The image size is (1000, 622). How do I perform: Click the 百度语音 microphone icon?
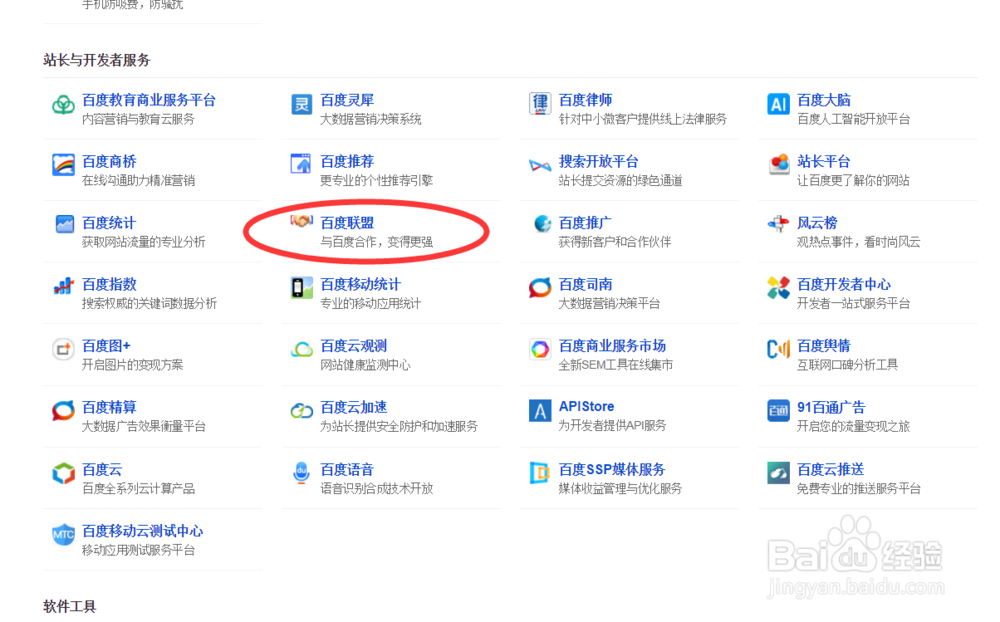(301, 473)
